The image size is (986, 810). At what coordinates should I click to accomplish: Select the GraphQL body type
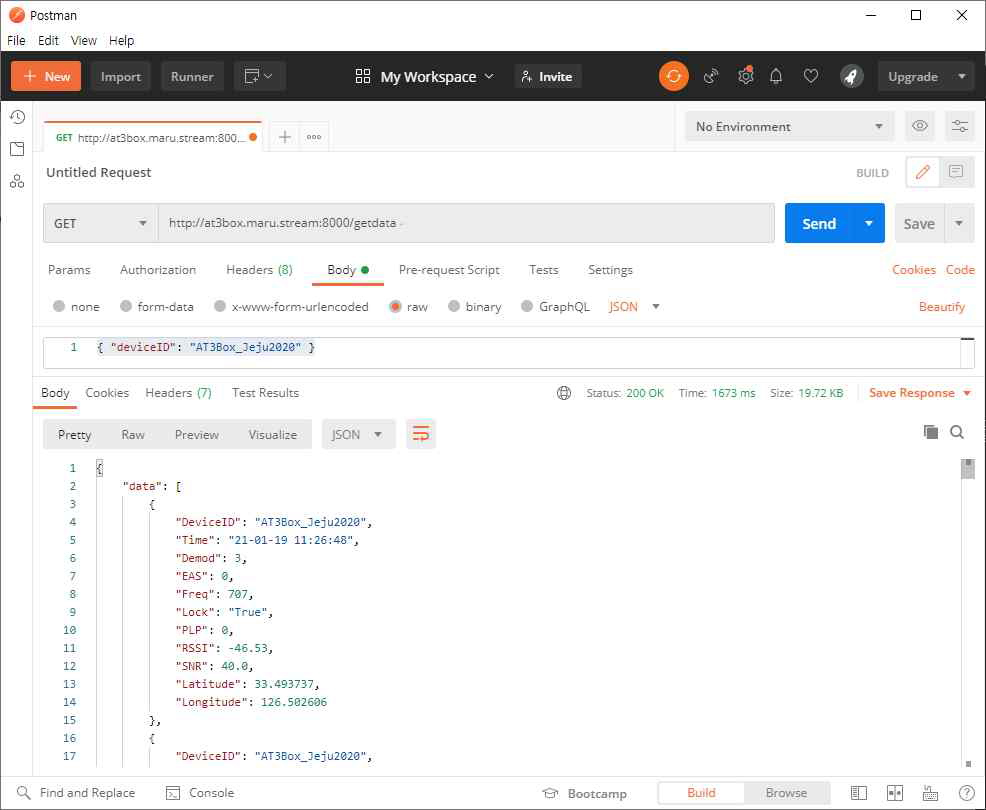[x=527, y=306]
